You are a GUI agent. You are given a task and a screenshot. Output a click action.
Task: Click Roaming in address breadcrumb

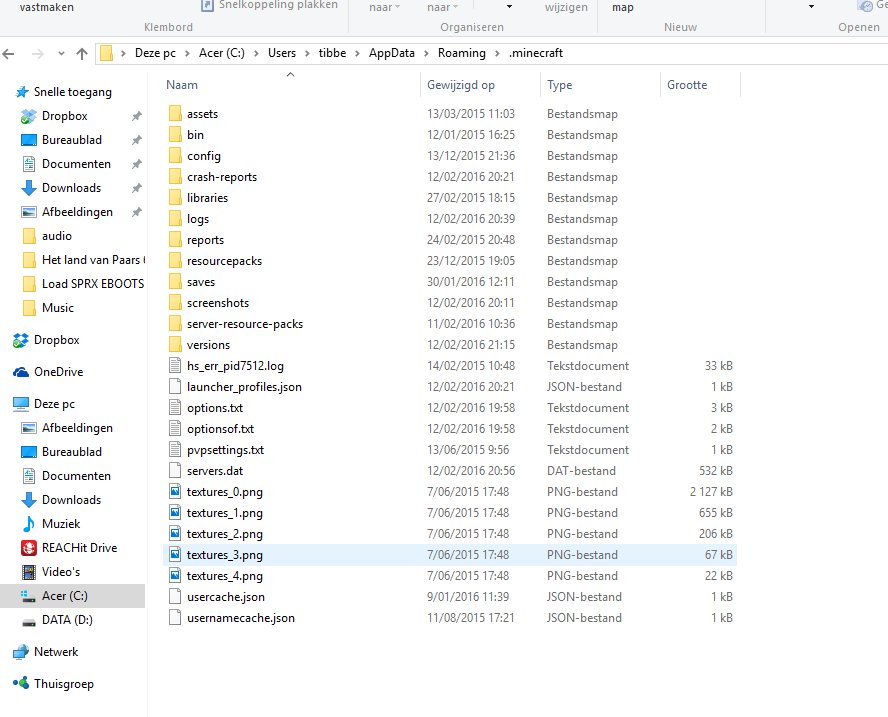(x=462, y=53)
